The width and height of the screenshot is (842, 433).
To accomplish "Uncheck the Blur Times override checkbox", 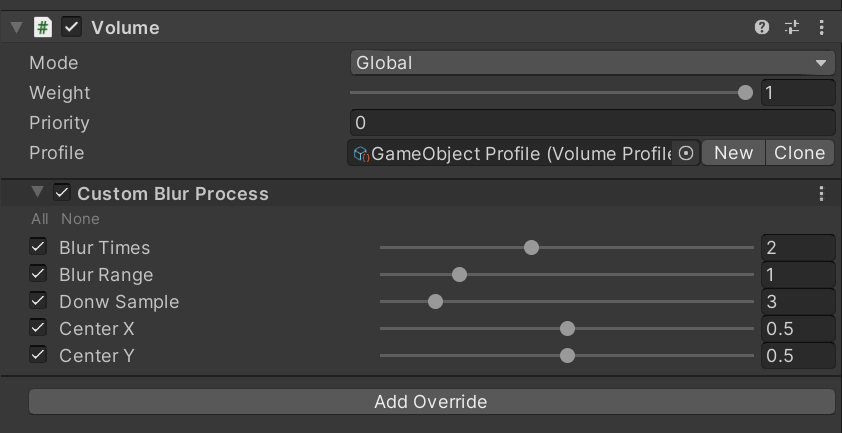I will click(38, 247).
